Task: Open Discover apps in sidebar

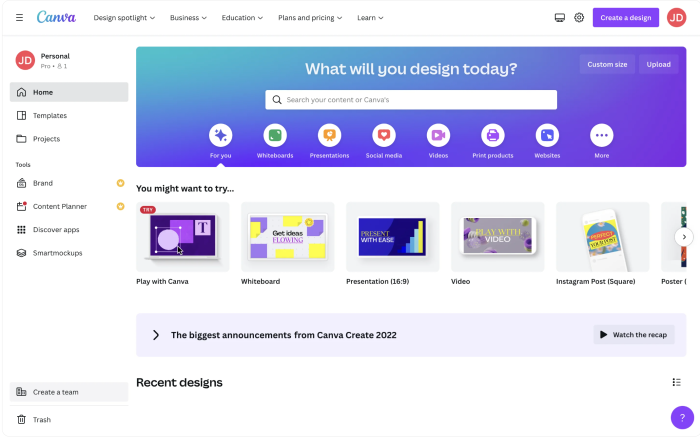Action: (x=69, y=229)
